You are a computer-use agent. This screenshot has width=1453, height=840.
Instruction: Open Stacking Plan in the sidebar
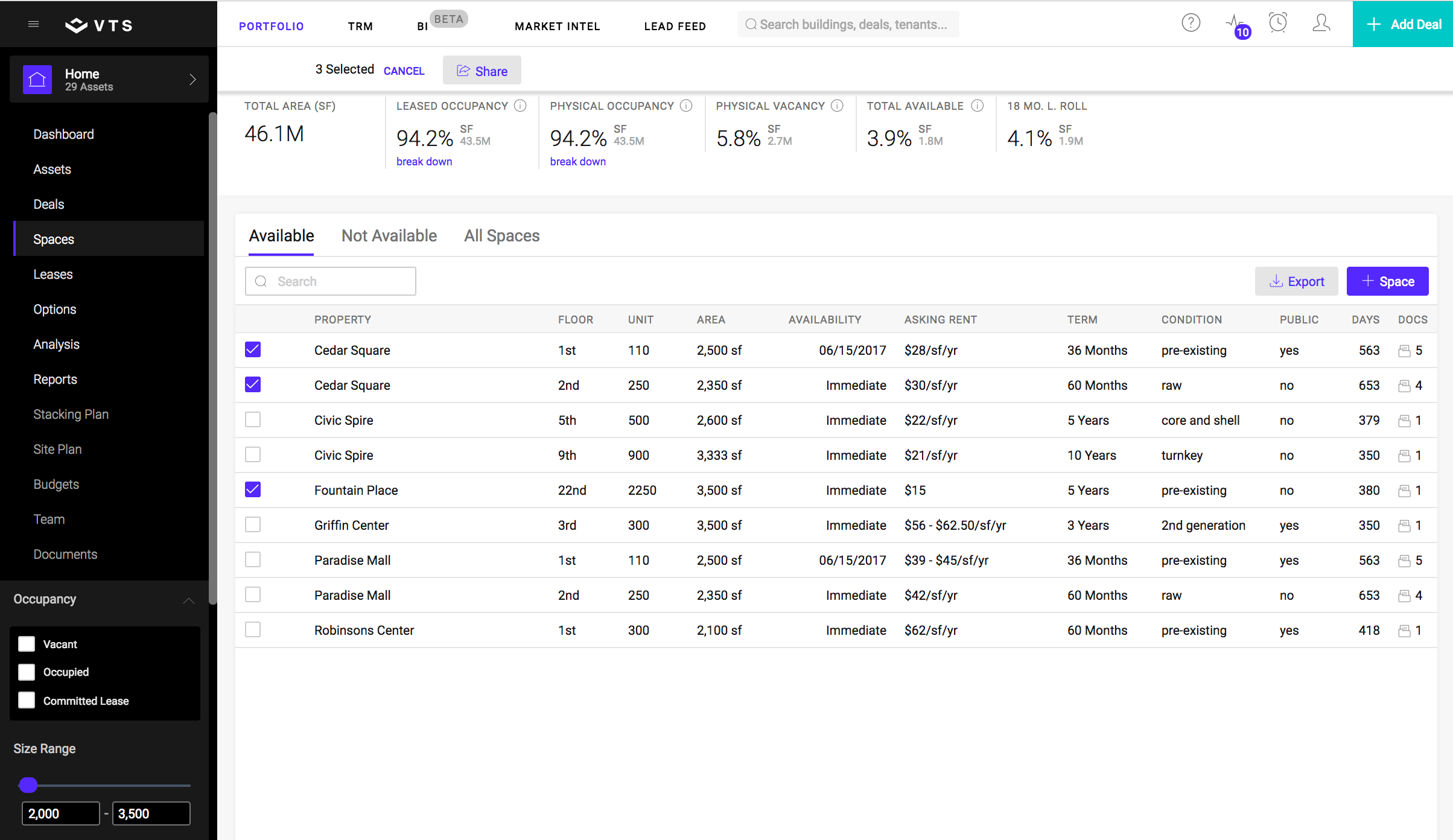(71, 415)
